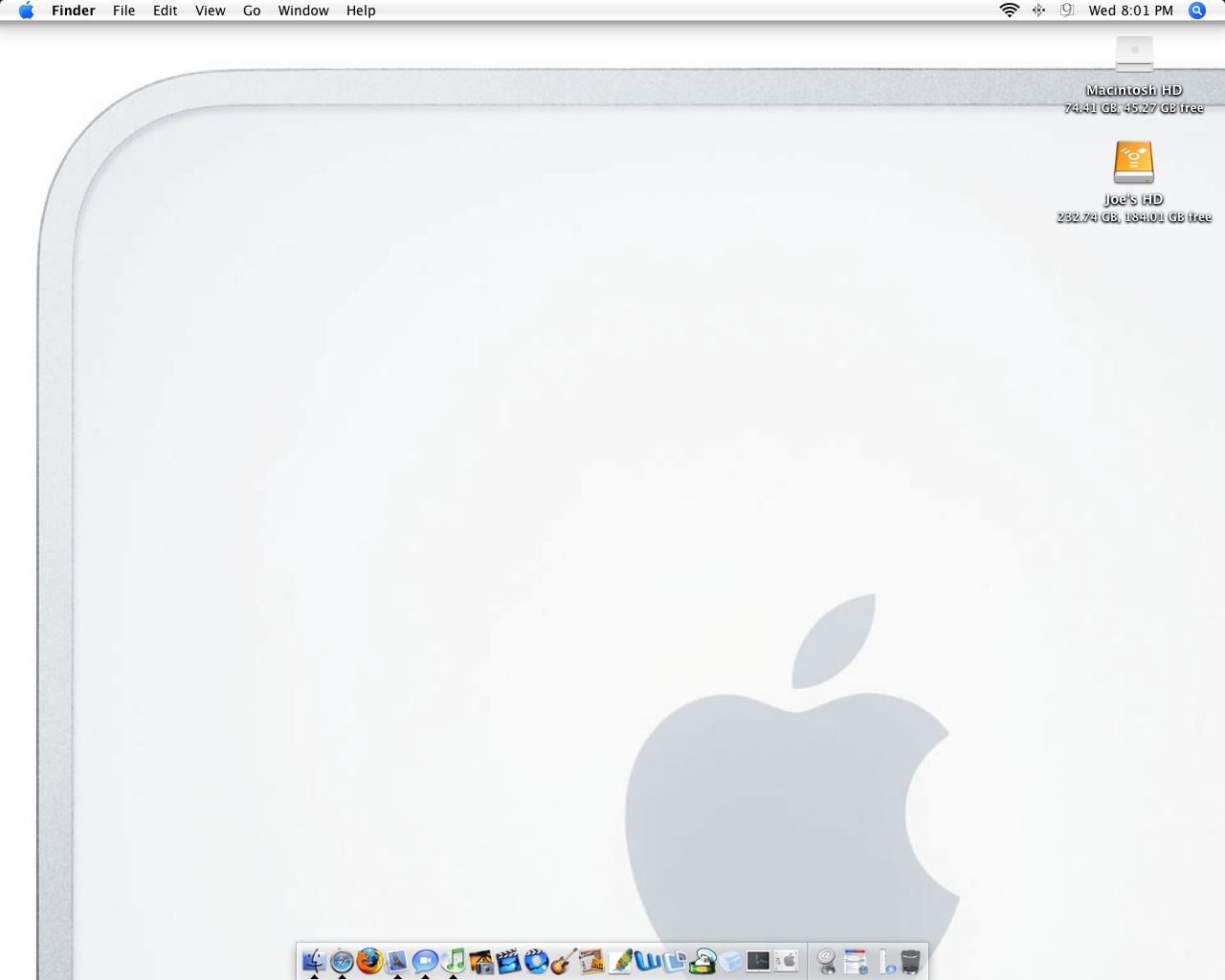
Task: Open the web page document in Dock
Action: [856, 962]
